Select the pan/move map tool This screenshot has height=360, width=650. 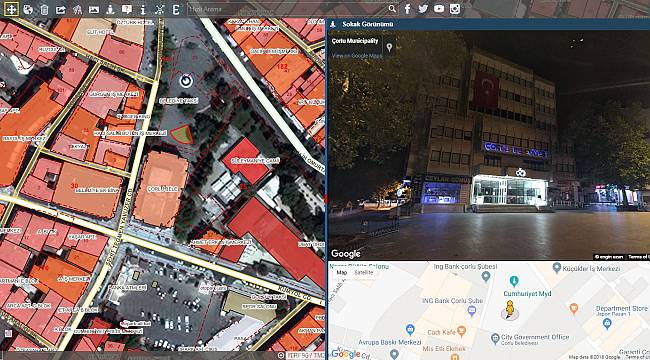coord(11,9)
